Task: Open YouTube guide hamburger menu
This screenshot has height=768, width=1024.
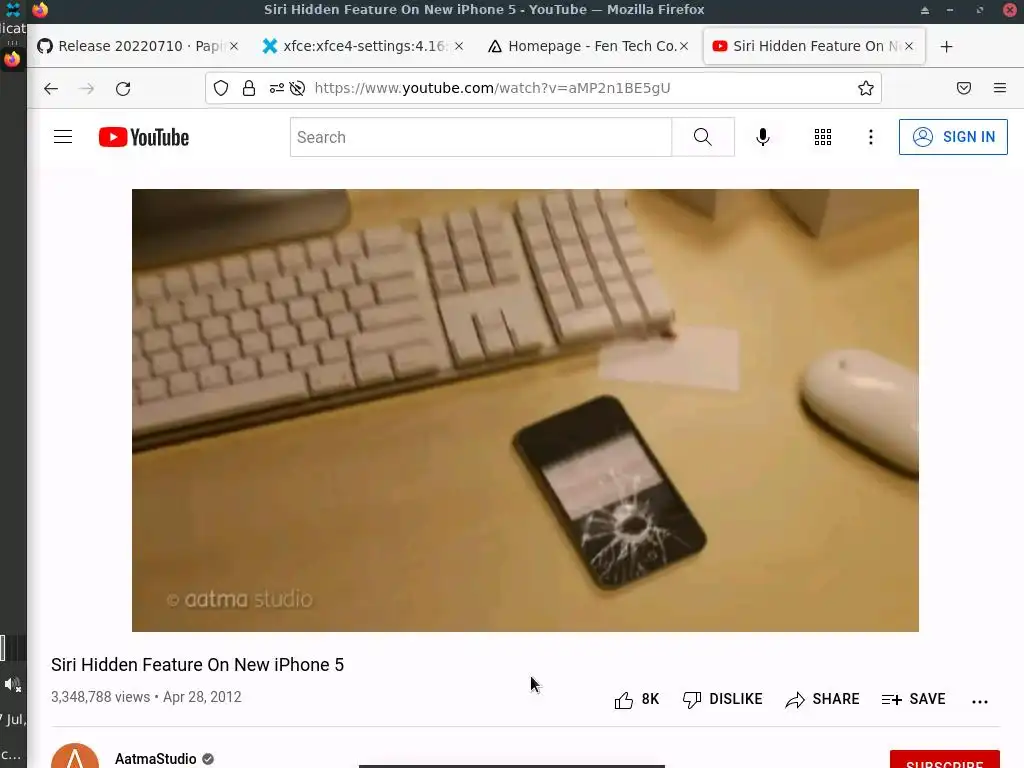Action: tap(63, 136)
